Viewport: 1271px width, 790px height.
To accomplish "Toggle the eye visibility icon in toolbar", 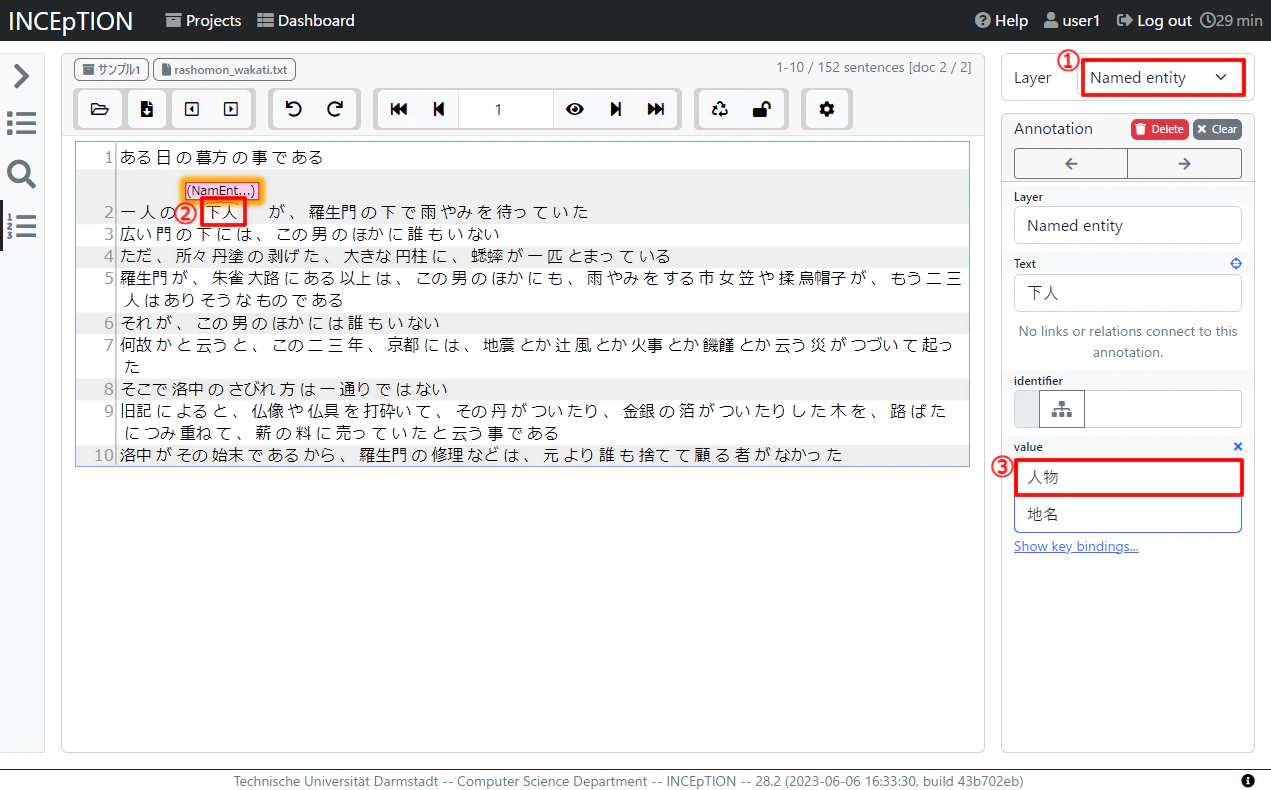I will point(574,109).
